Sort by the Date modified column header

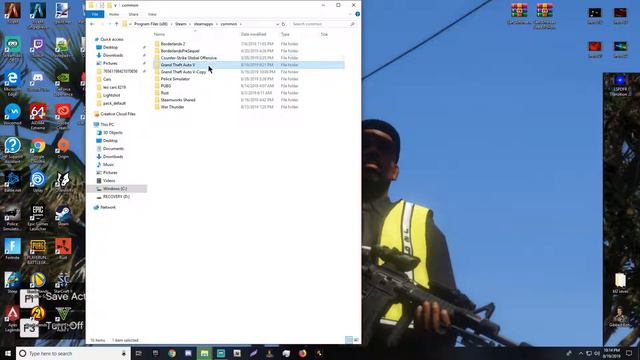(x=253, y=34)
